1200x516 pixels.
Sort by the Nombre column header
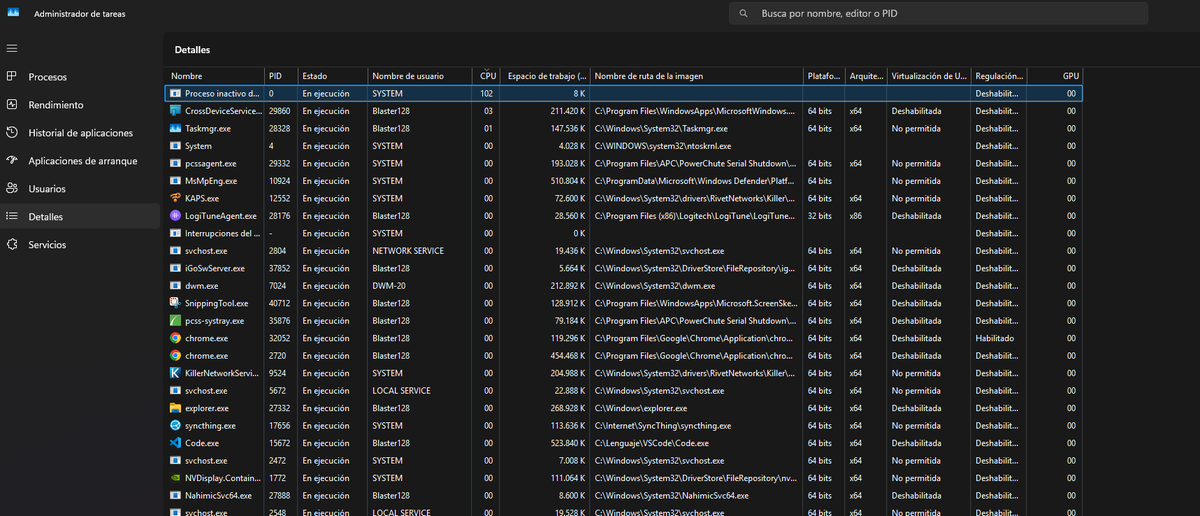coord(214,76)
